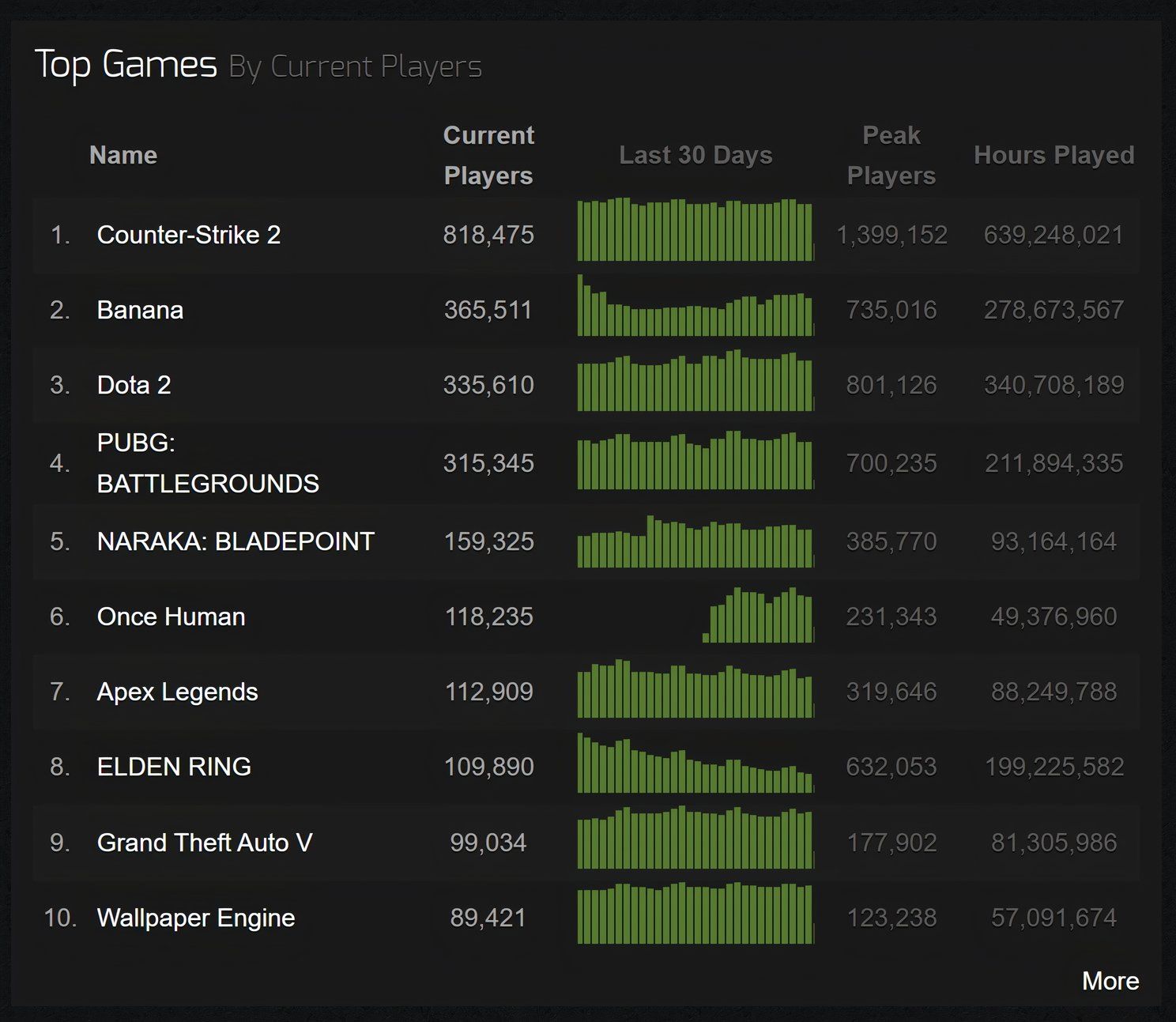The width and height of the screenshot is (1176, 1022).
Task: Click the ELDEN RING 30-day player chart
Action: (x=695, y=765)
